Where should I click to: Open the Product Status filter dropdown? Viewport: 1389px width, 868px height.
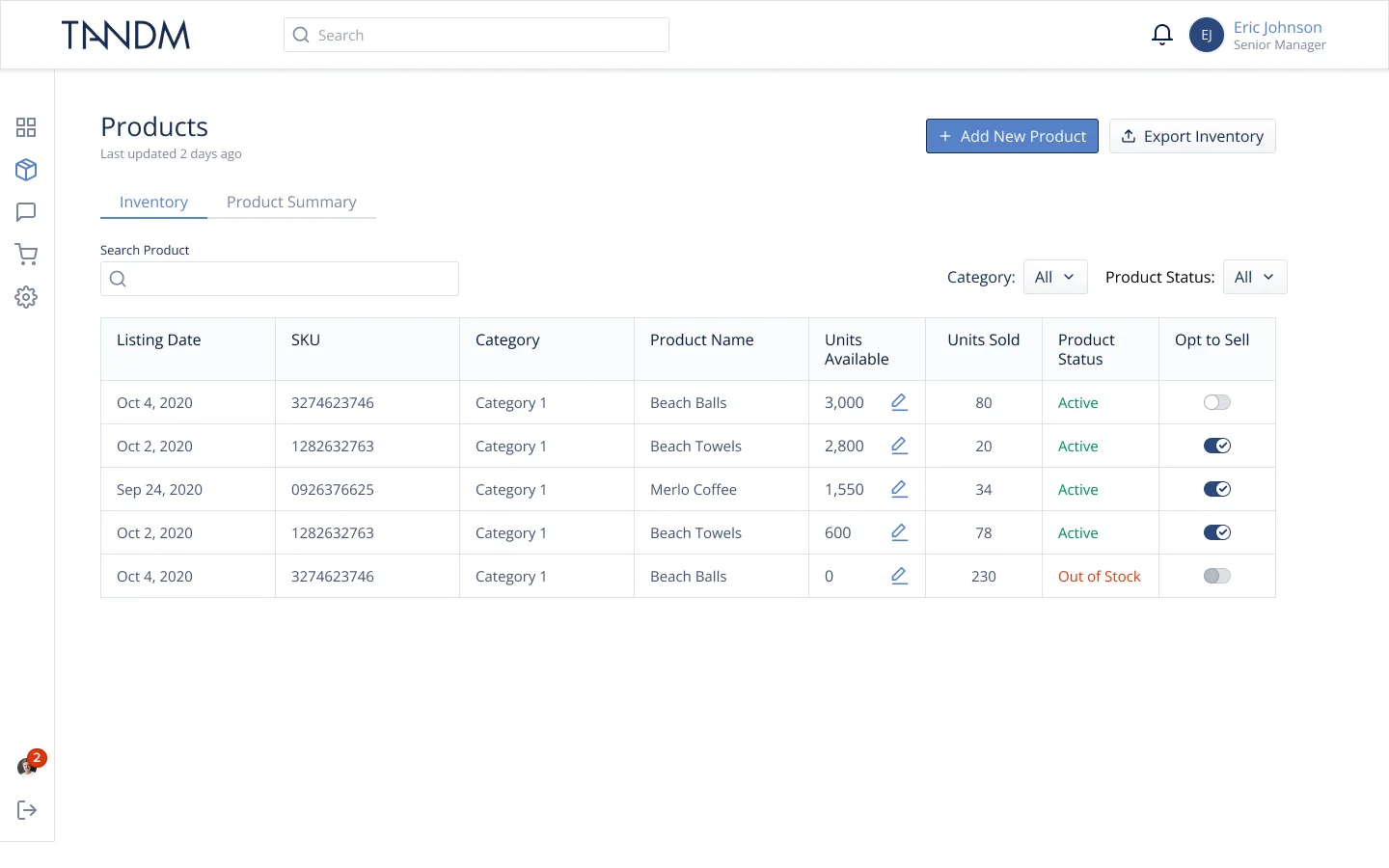click(x=1255, y=277)
